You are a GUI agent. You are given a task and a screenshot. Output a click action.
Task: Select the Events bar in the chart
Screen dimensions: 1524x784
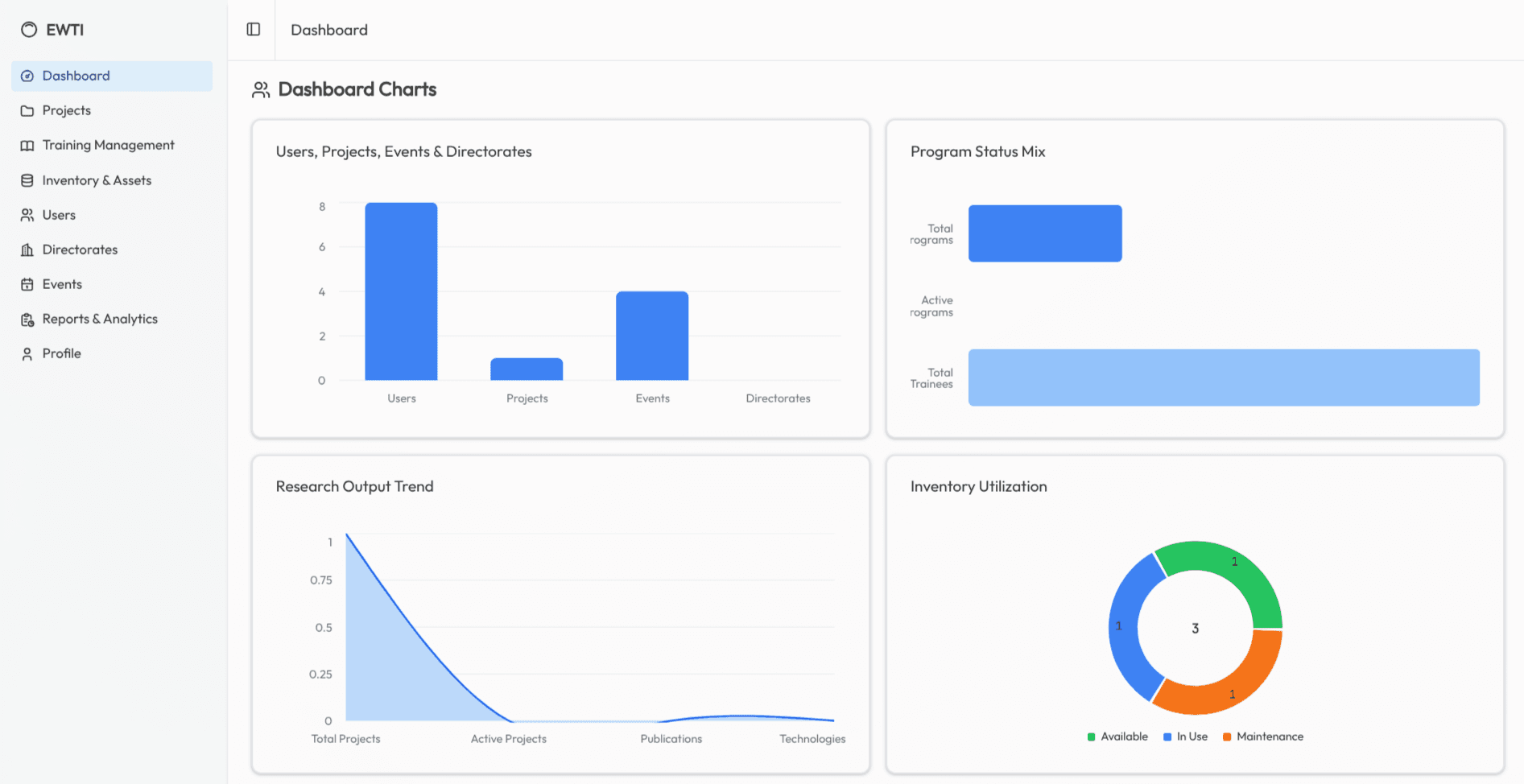(x=652, y=336)
